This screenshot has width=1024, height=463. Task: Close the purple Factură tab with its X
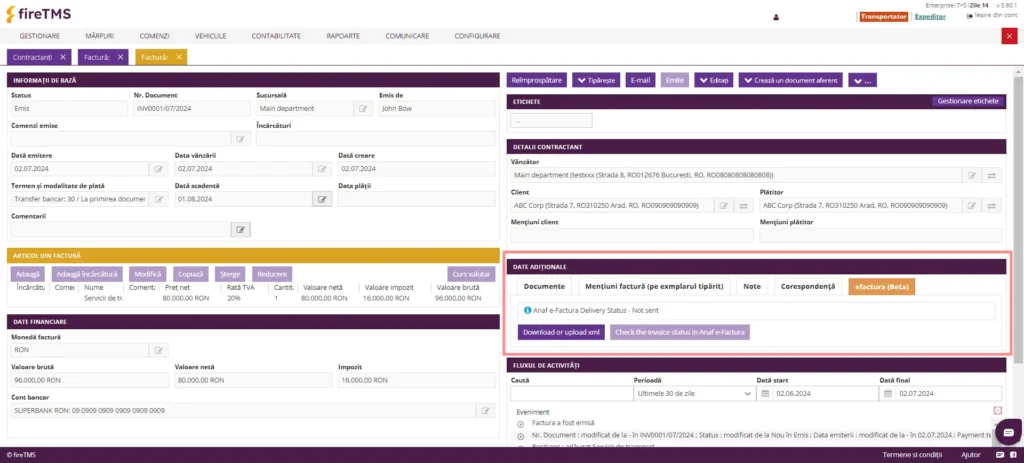click(120, 57)
